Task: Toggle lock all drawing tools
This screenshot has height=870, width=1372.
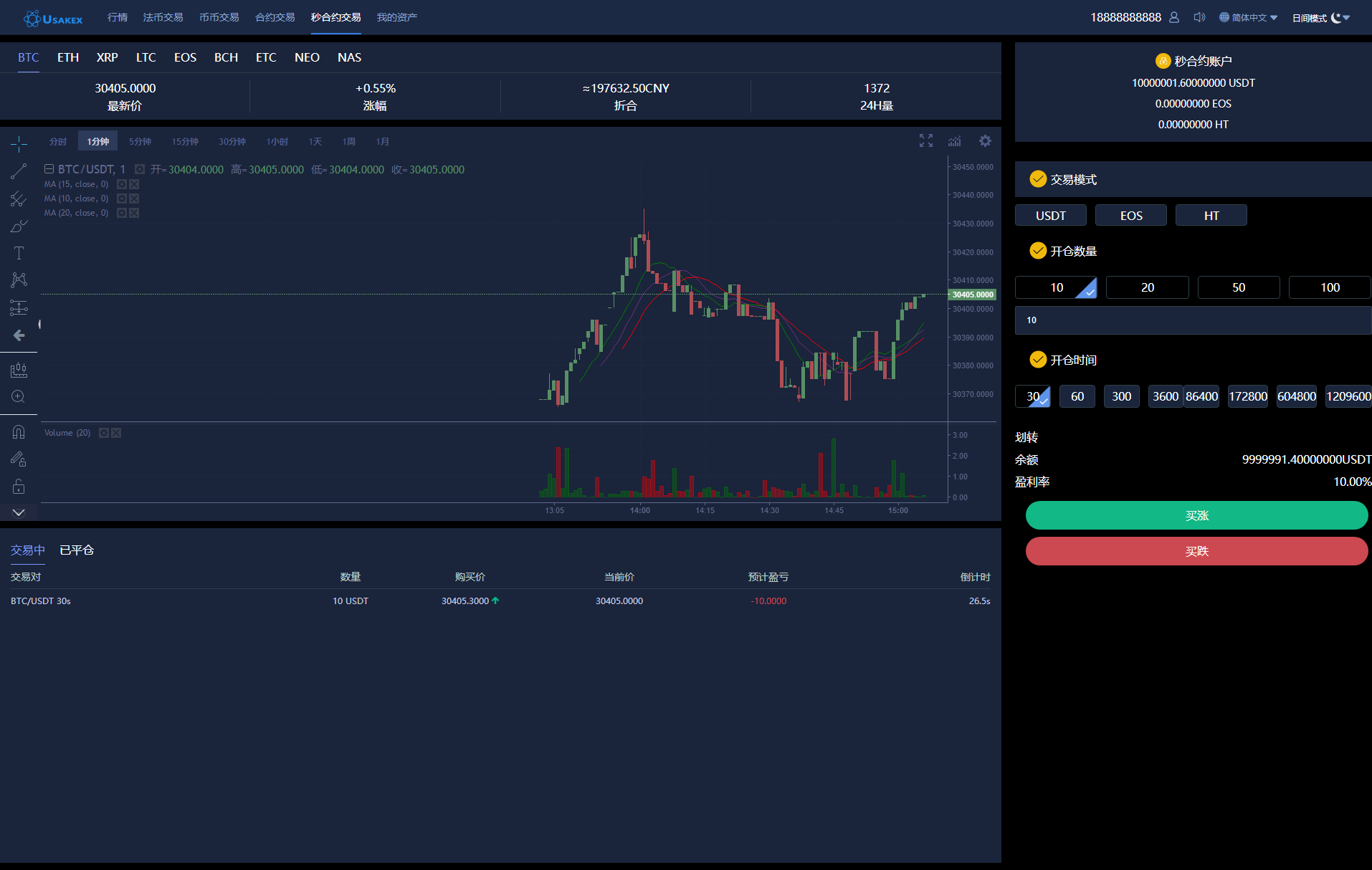Action: coord(19,487)
